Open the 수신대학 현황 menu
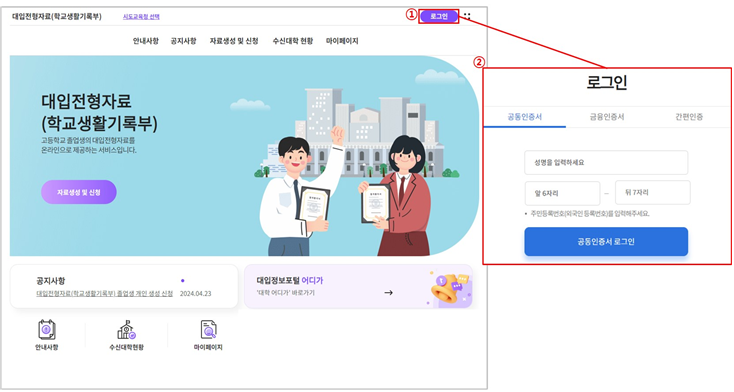This screenshot has width=734, height=392. pos(293,41)
